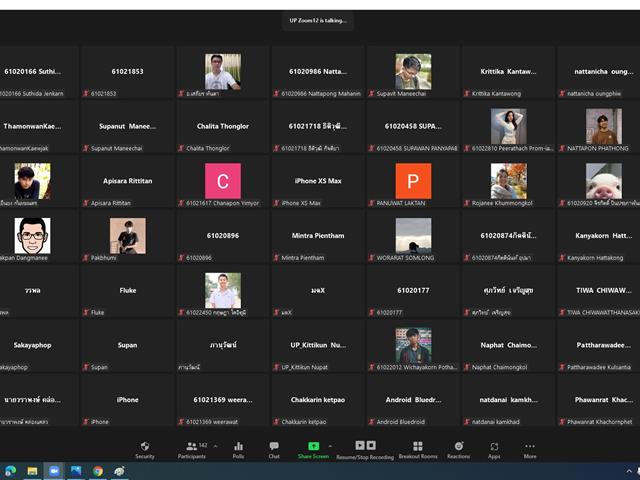Viewport: 640px width, 480px height.
Task: Click muted mic icon beside Supanut Maneechai
Action: click(x=86, y=148)
